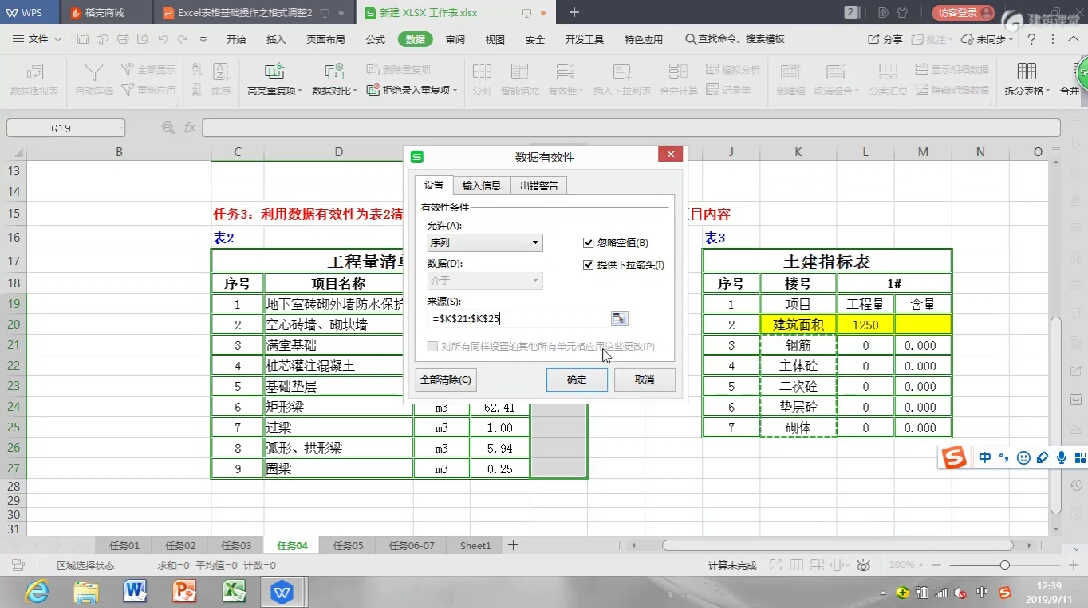Open the Name Box dropdown arrow
The image size is (1088, 608).
pyautogui.click(x=120, y=128)
